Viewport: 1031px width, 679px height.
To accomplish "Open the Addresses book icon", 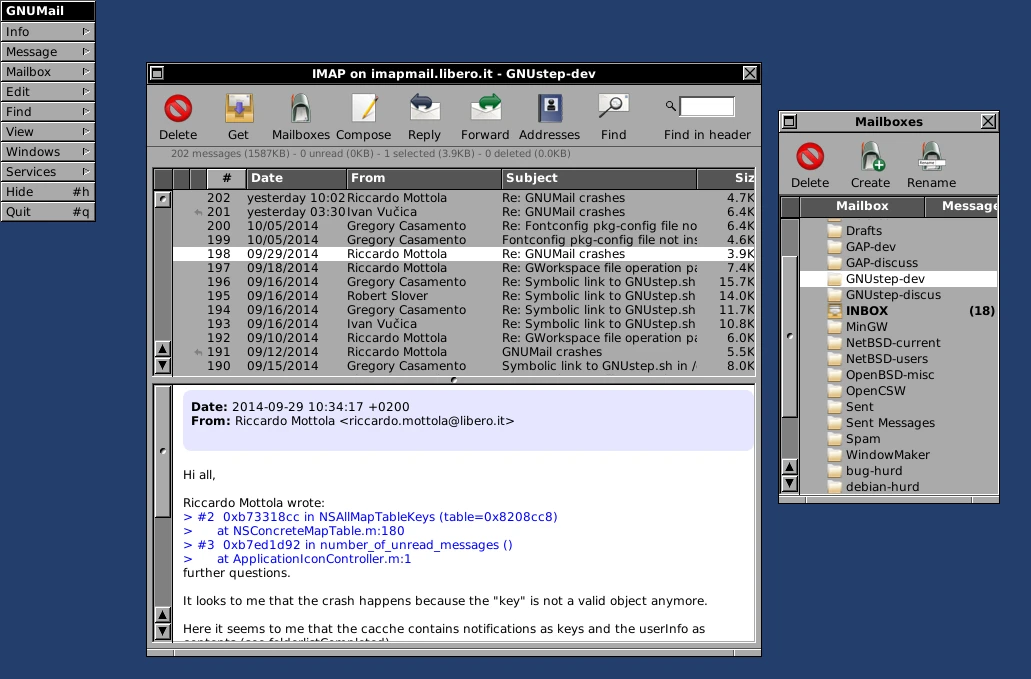I will 548,106.
